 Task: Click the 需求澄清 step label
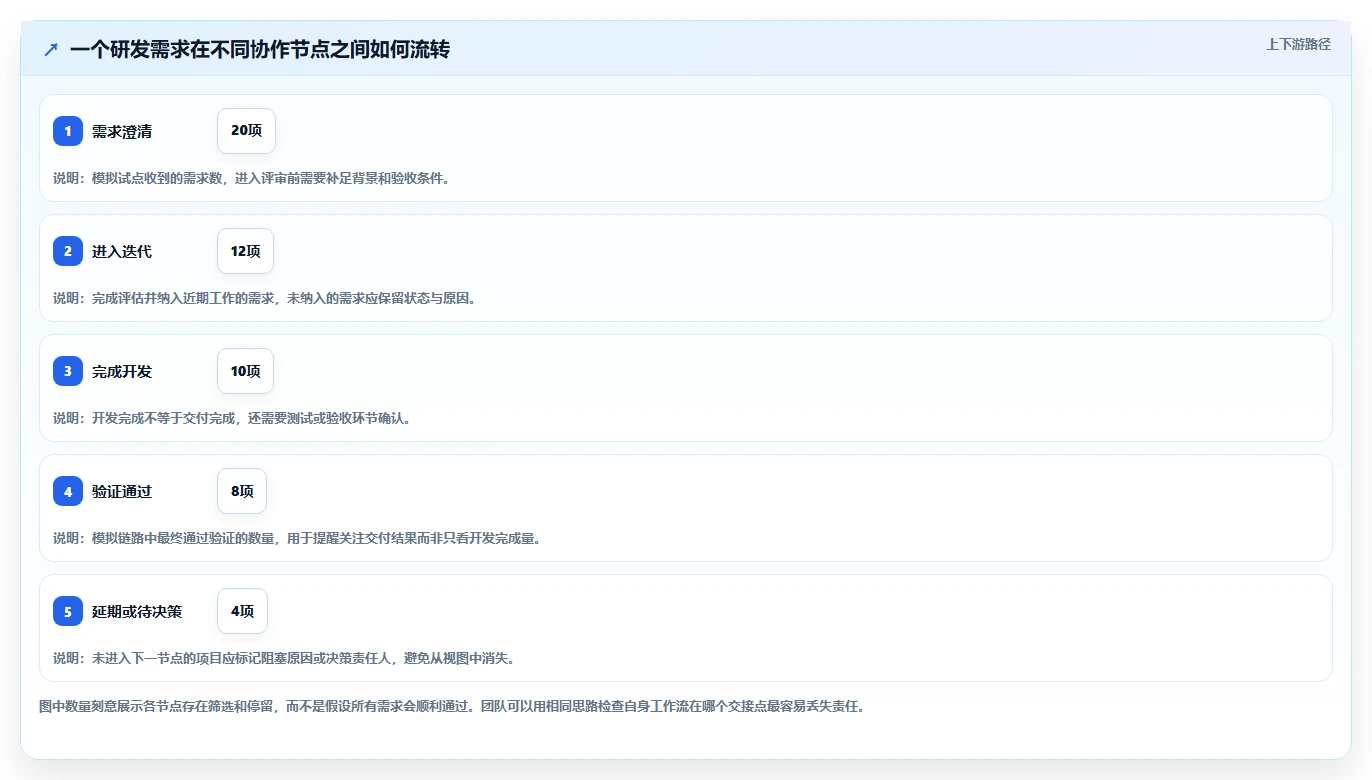[x=122, y=131]
